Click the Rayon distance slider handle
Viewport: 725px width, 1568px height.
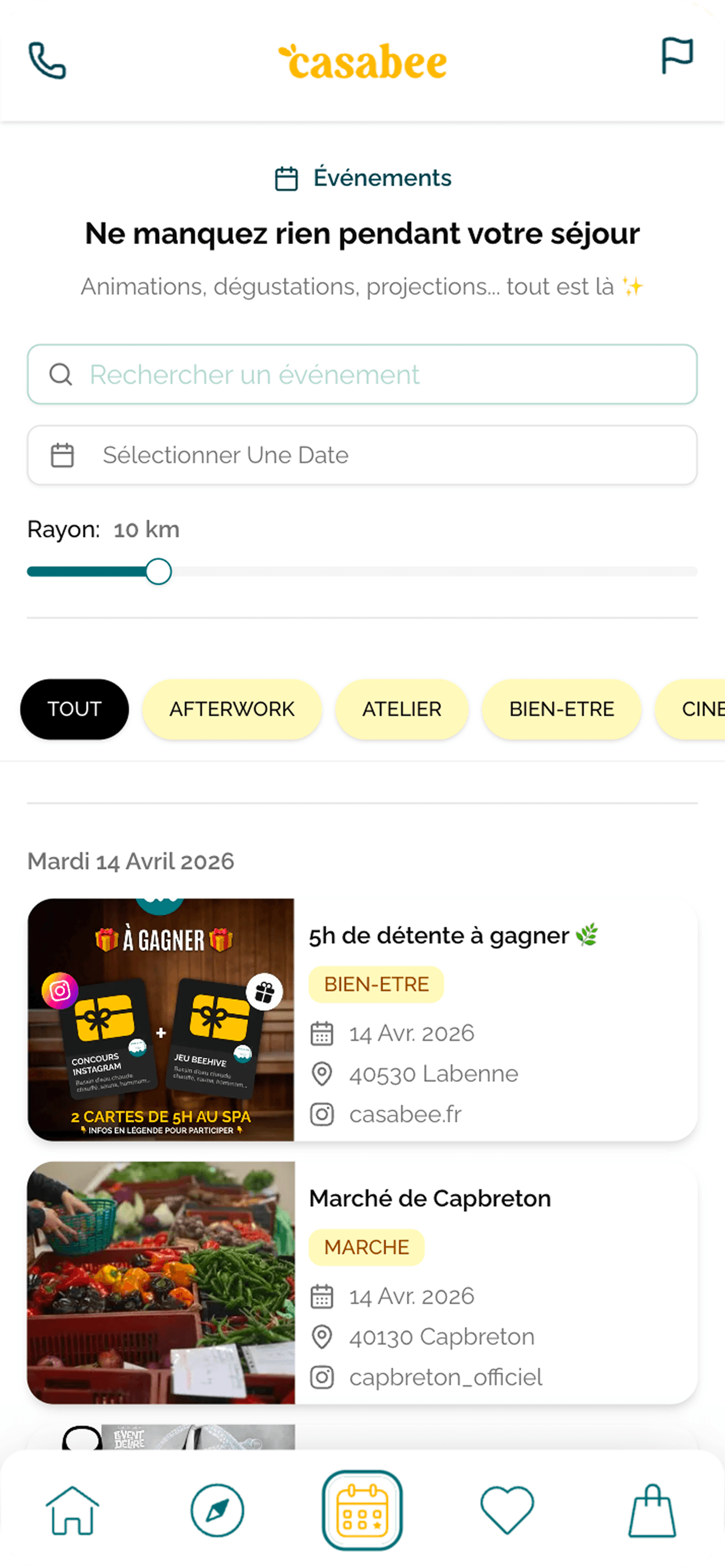[158, 572]
